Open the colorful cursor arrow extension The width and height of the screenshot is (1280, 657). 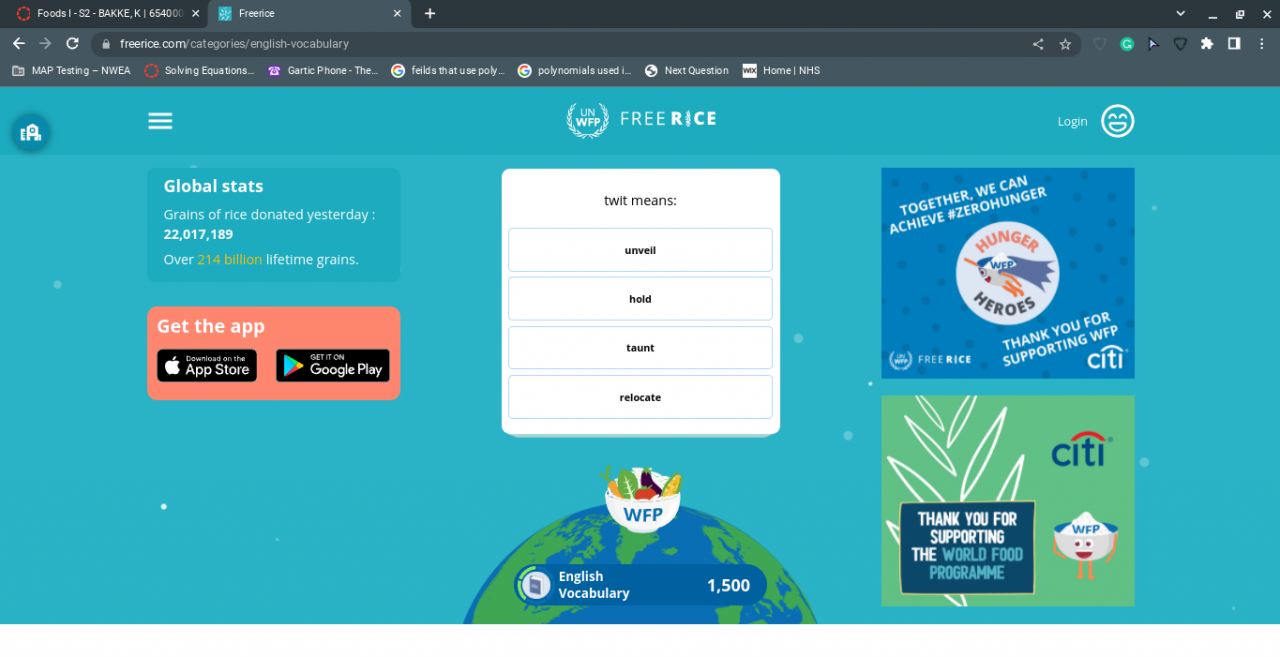tap(1153, 44)
